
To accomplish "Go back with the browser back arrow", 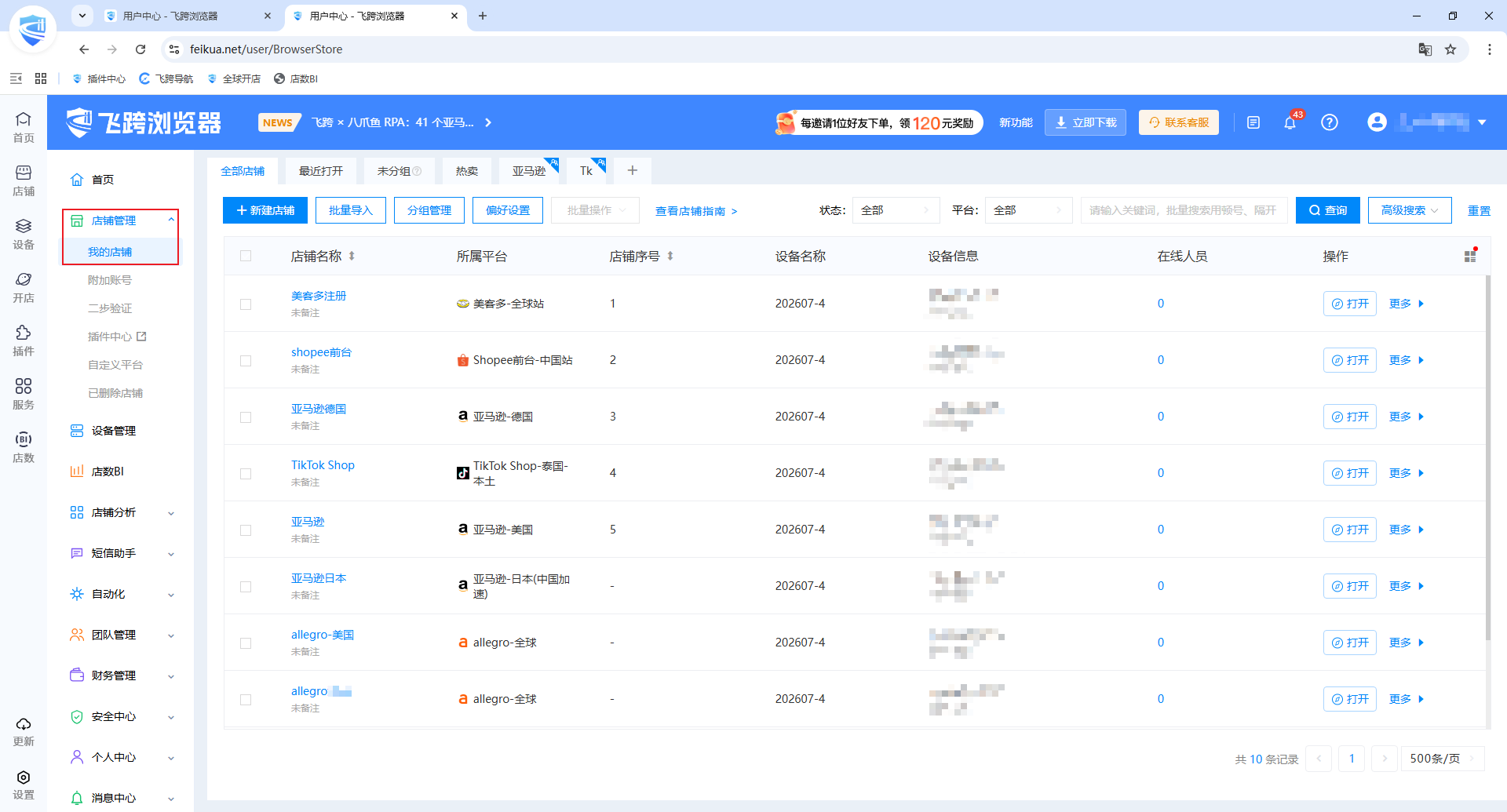I will click(x=84, y=49).
